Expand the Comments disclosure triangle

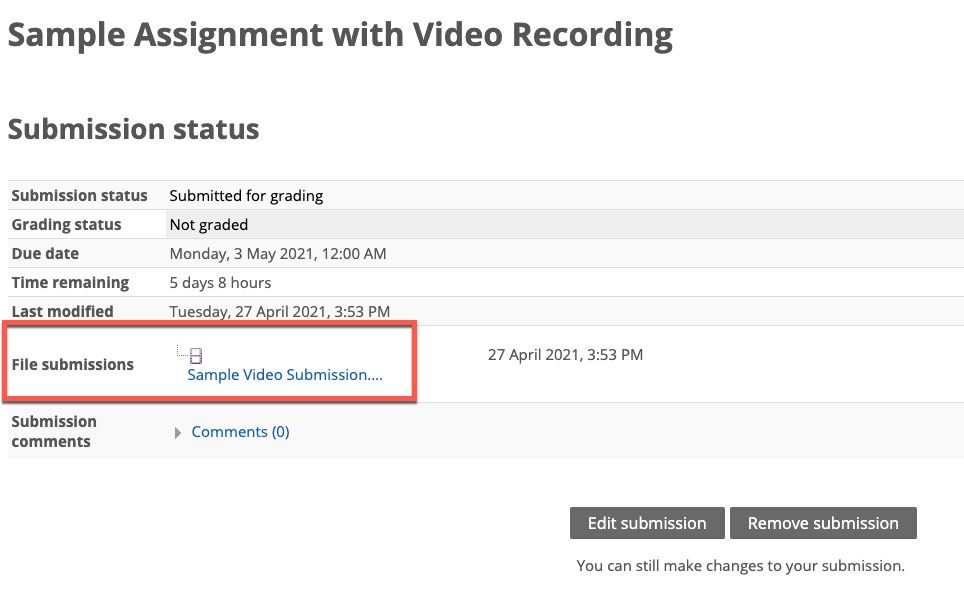pyautogui.click(x=178, y=433)
